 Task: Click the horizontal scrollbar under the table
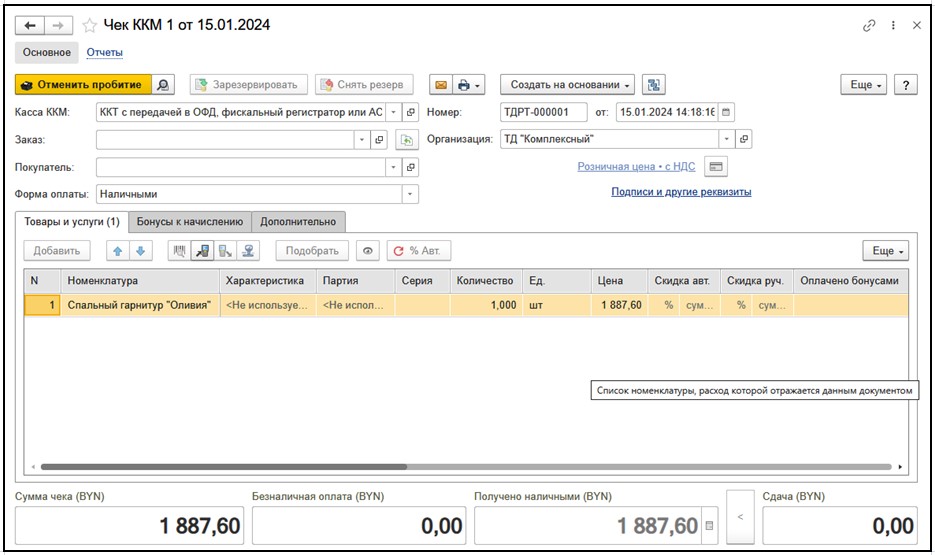(224, 466)
